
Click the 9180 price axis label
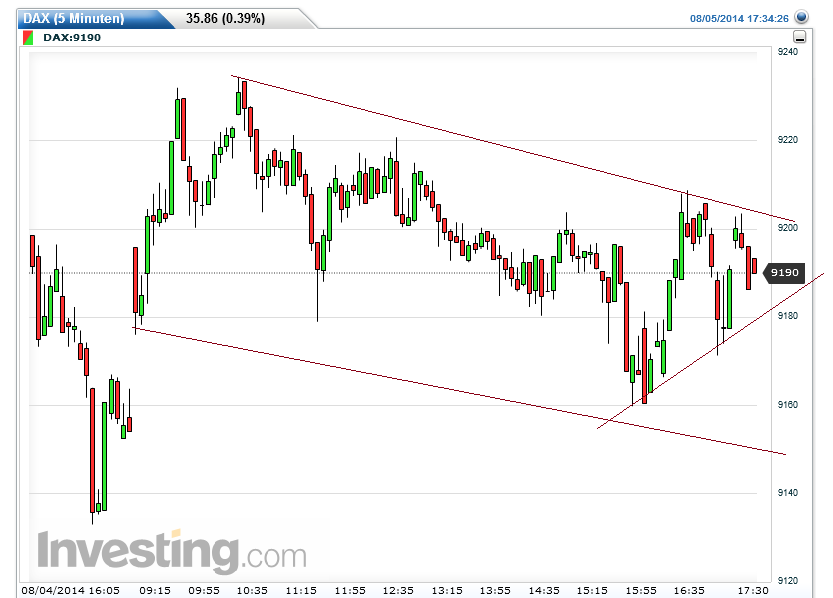[787, 316]
